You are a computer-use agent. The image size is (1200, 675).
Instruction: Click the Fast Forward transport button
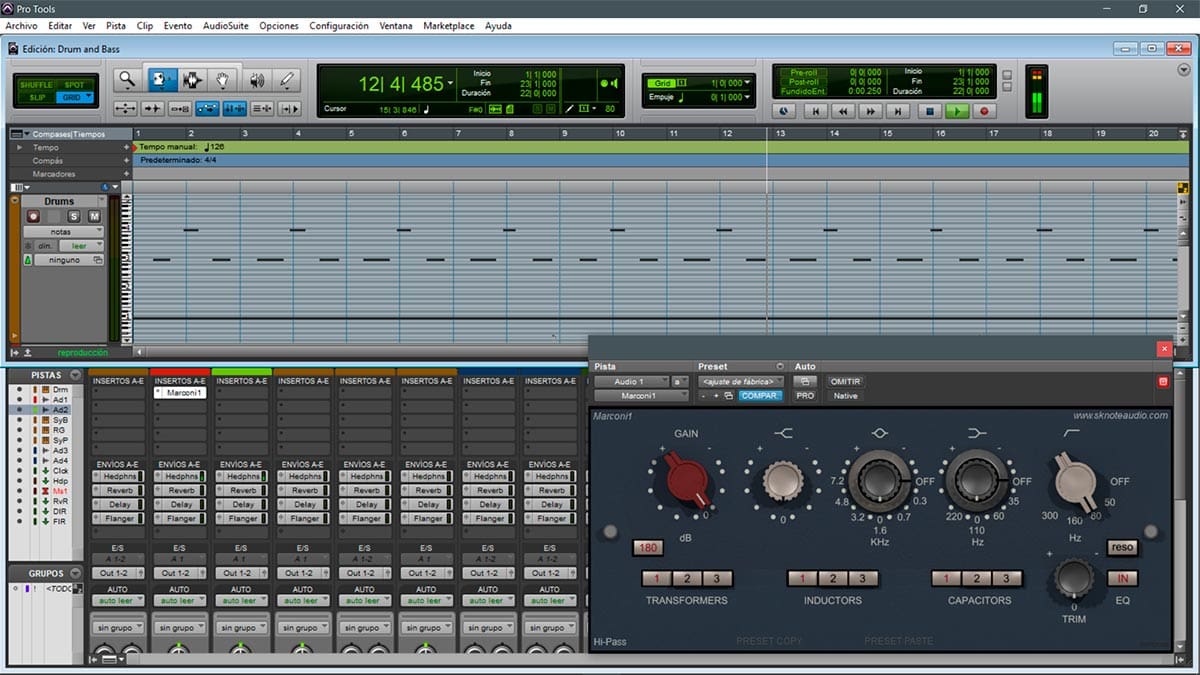click(x=871, y=112)
